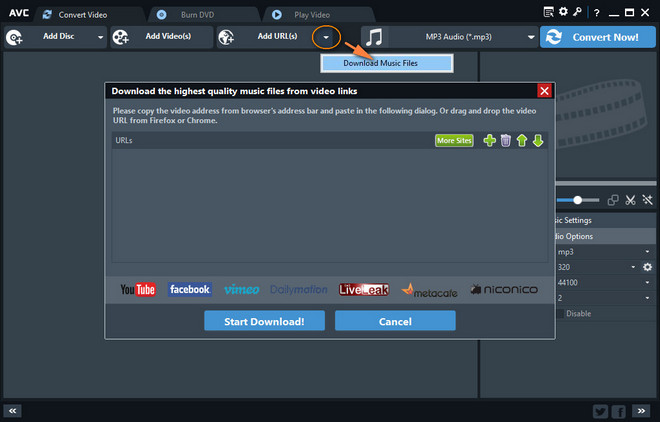The image size is (660, 422).
Task: Click the magic wand effects icon
Action: pos(647,200)
